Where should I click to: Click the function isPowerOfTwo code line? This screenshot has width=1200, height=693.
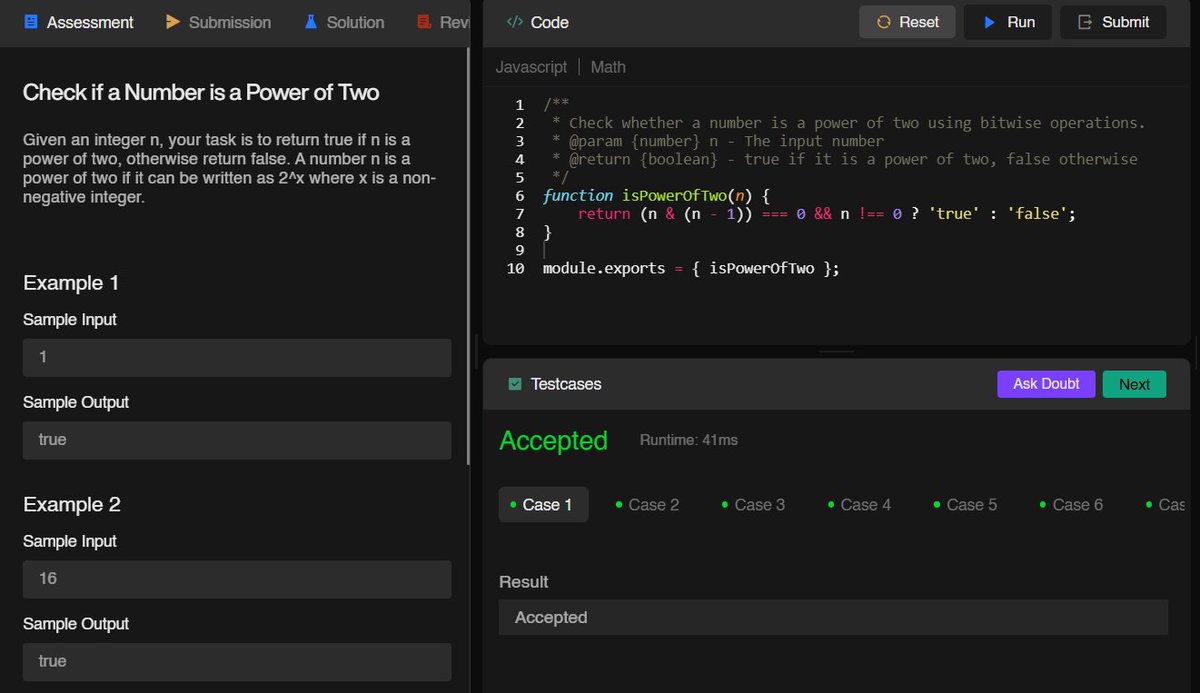656,195
